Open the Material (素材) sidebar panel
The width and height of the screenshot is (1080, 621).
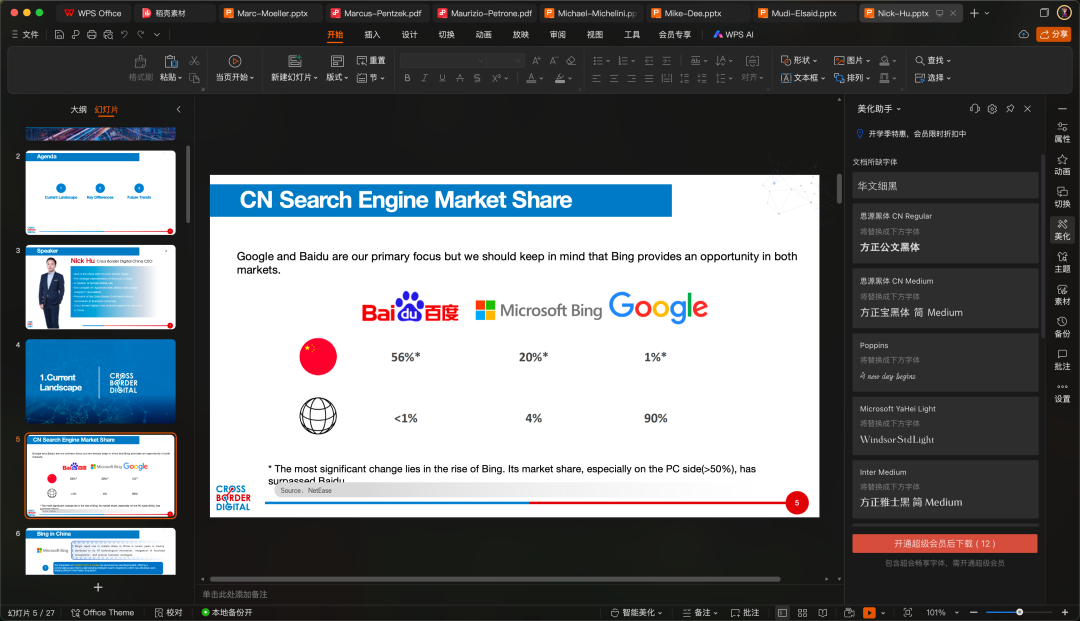pos(1062,295)
